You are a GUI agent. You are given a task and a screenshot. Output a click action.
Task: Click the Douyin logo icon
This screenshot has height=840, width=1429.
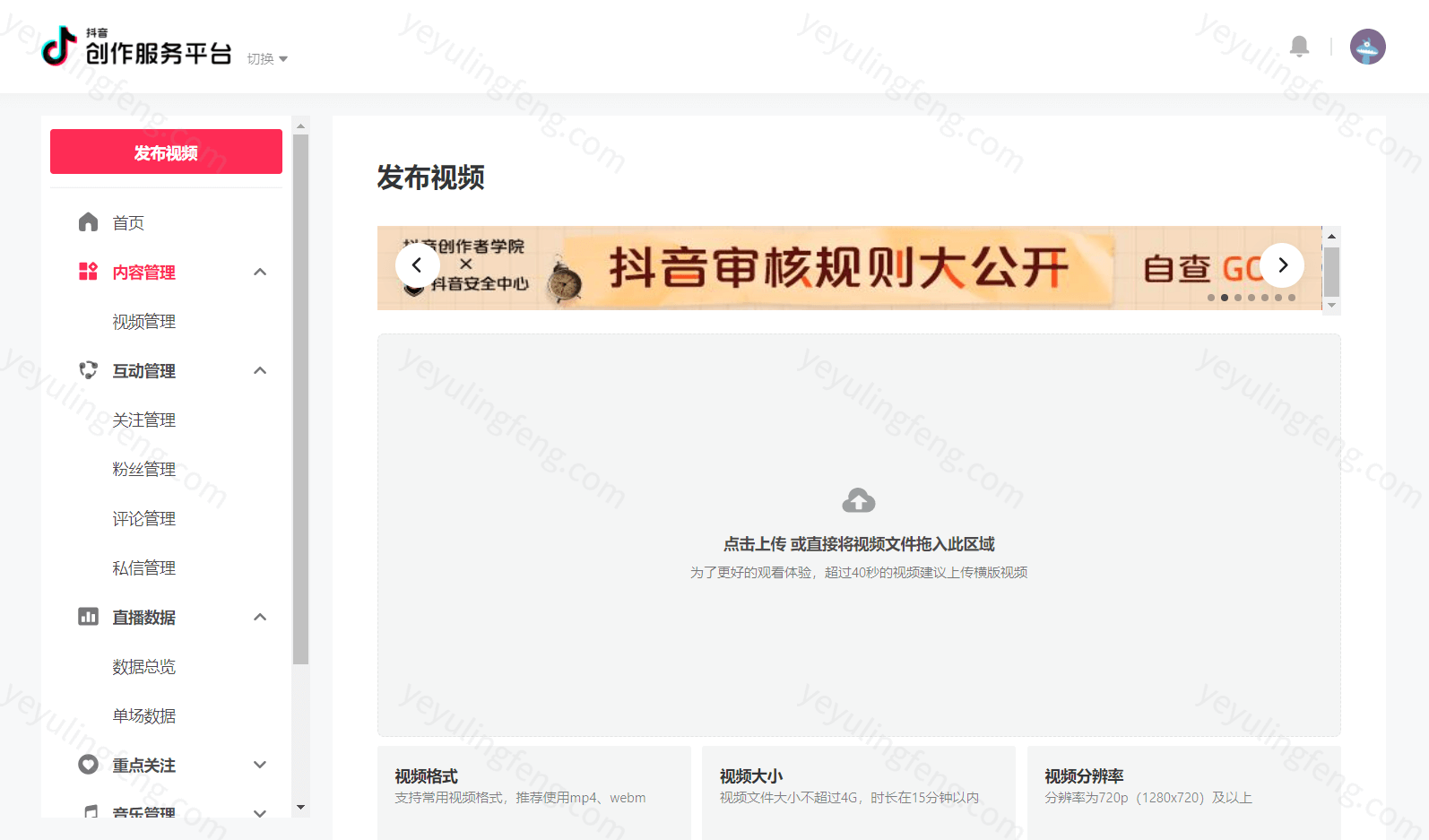click(x=59, y=46)
